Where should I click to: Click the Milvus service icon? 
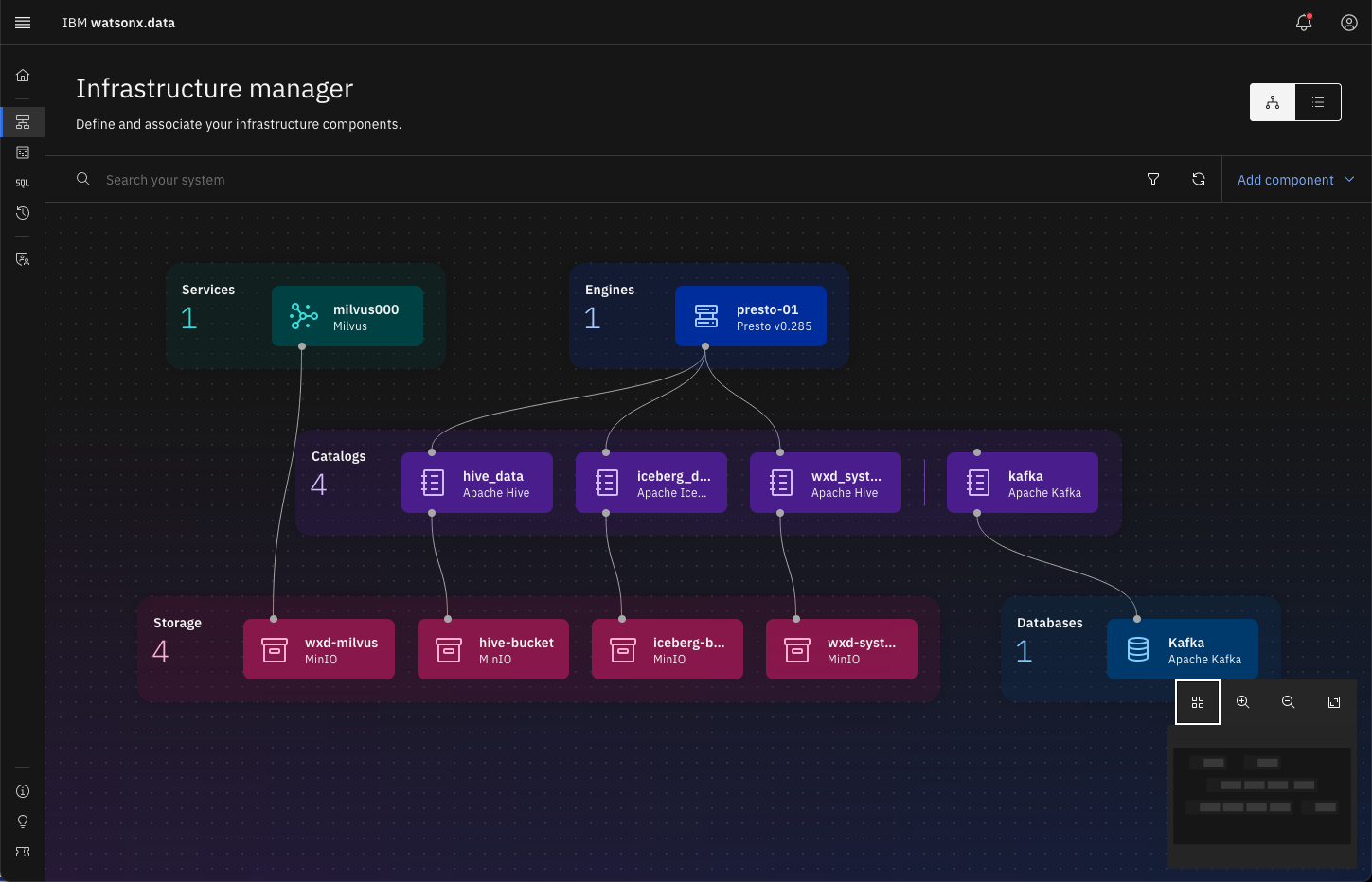(x=303, y=316)
